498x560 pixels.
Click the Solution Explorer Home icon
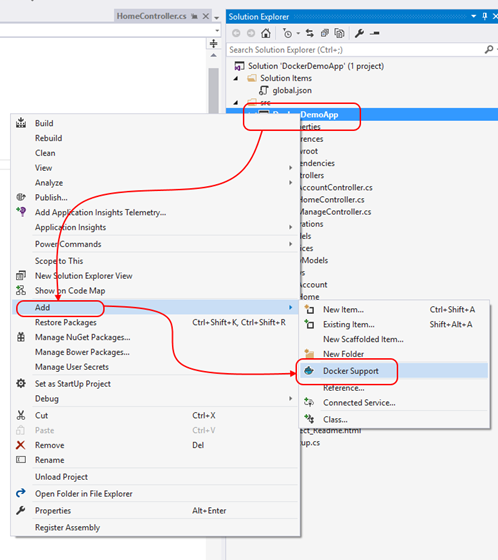point(265,33)
